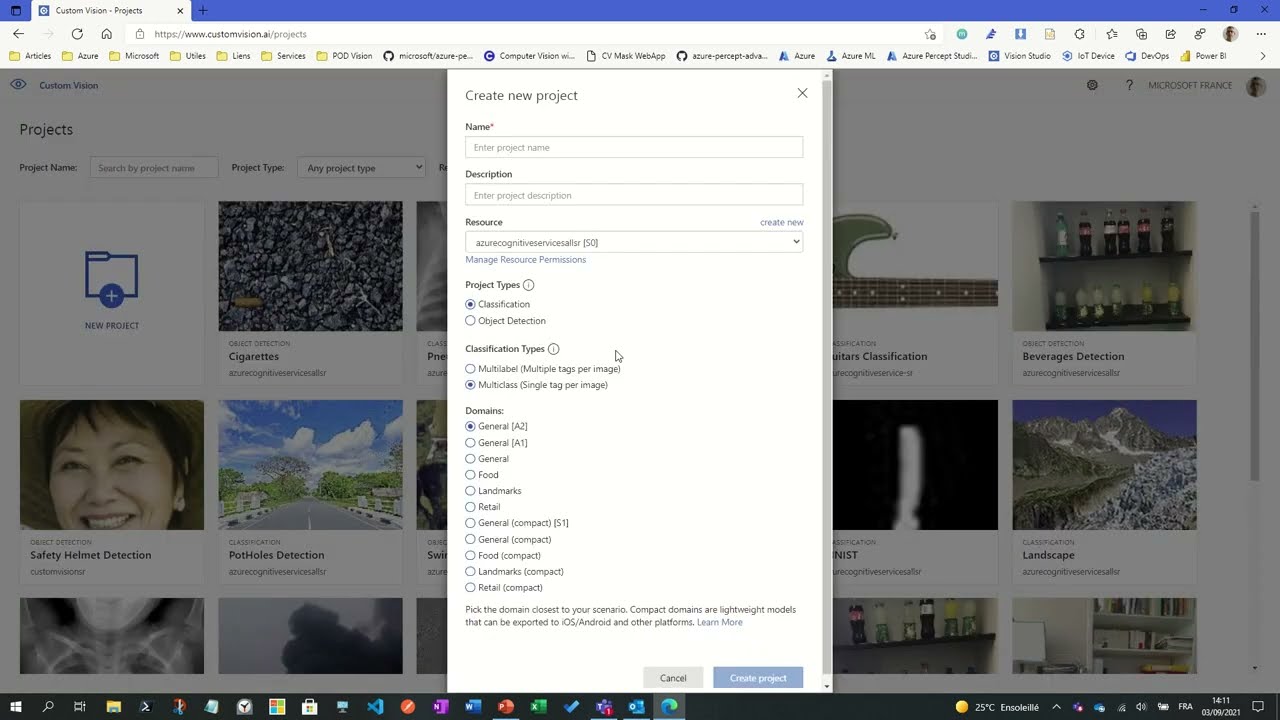Click the project Name input field
The height and width of the screenshot is (720, 1280).
(634, 147)
